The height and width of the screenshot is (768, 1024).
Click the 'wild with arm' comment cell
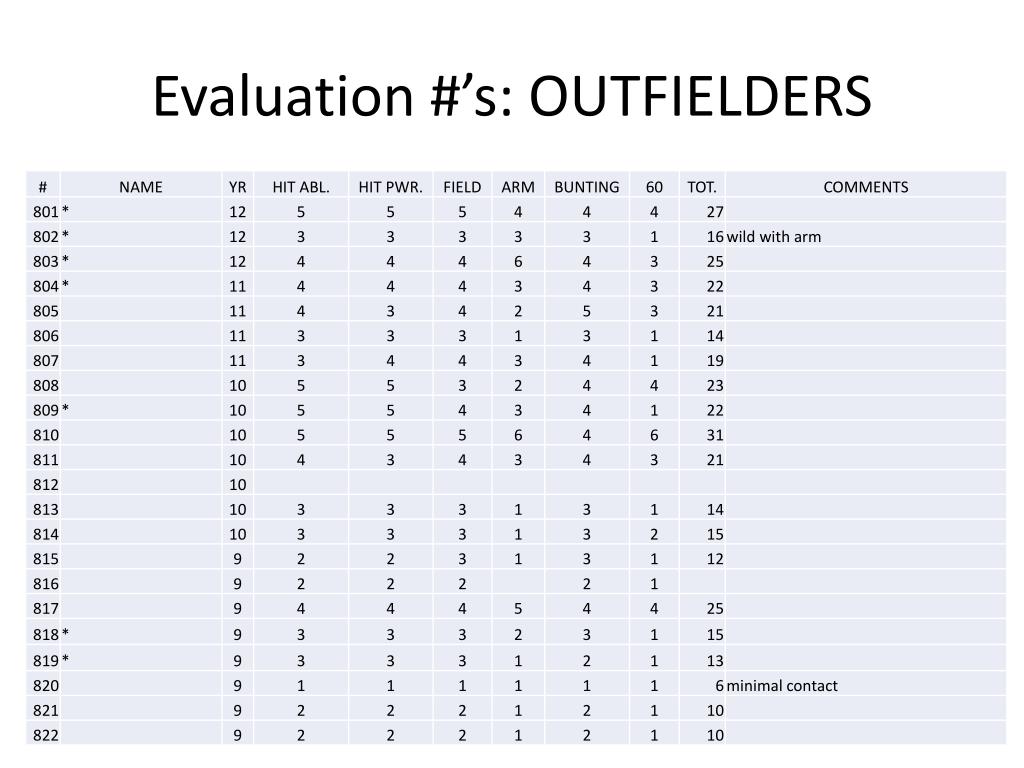click(x=865, y=236)
